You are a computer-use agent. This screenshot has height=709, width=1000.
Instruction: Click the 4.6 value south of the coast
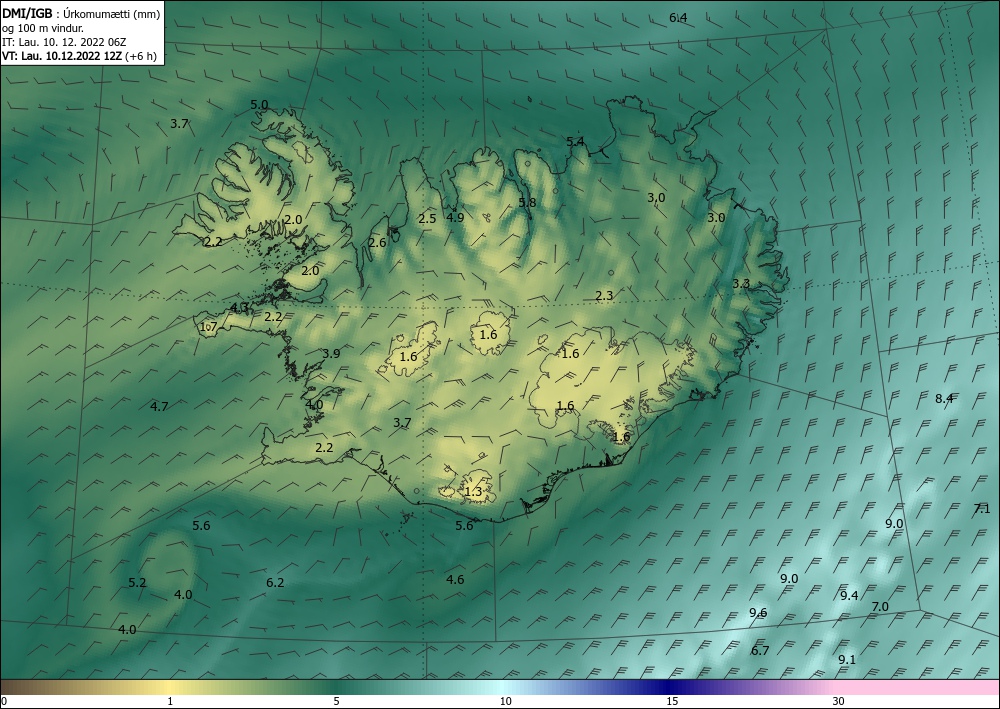pos(455,580)
